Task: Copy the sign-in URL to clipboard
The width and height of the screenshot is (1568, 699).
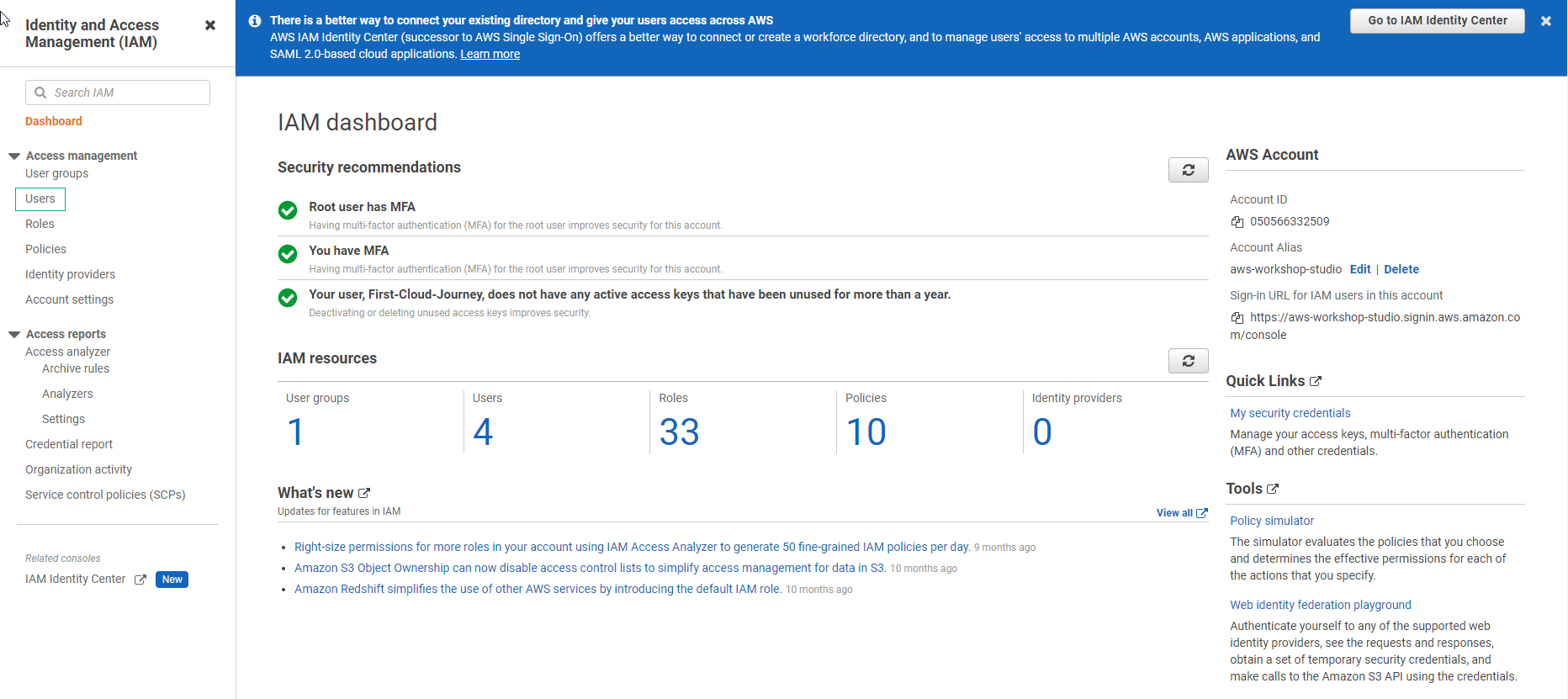Action: point(1237,318)
